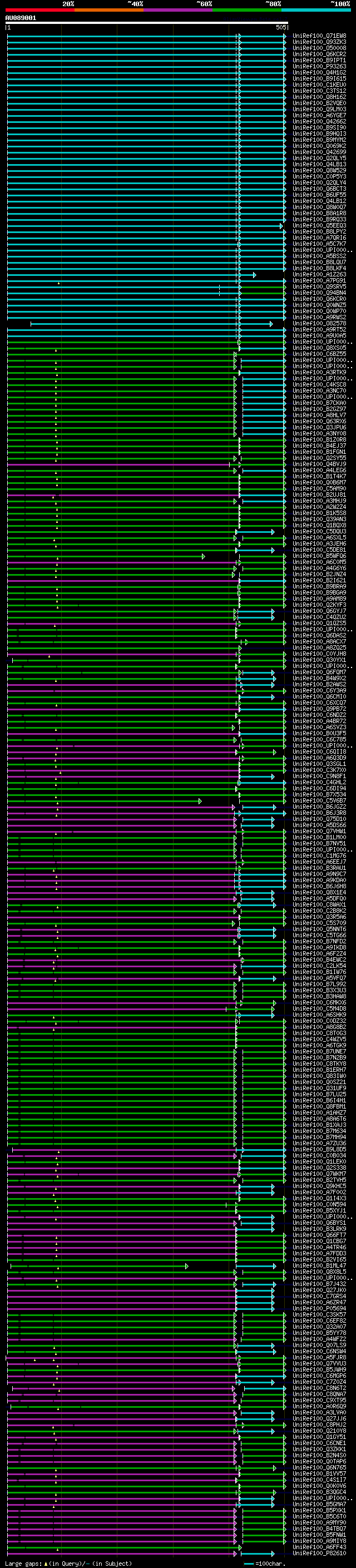Select the UniRef100_B7J432 label
Viewport: 356px width, 1568px height.
click(319, 1284)
